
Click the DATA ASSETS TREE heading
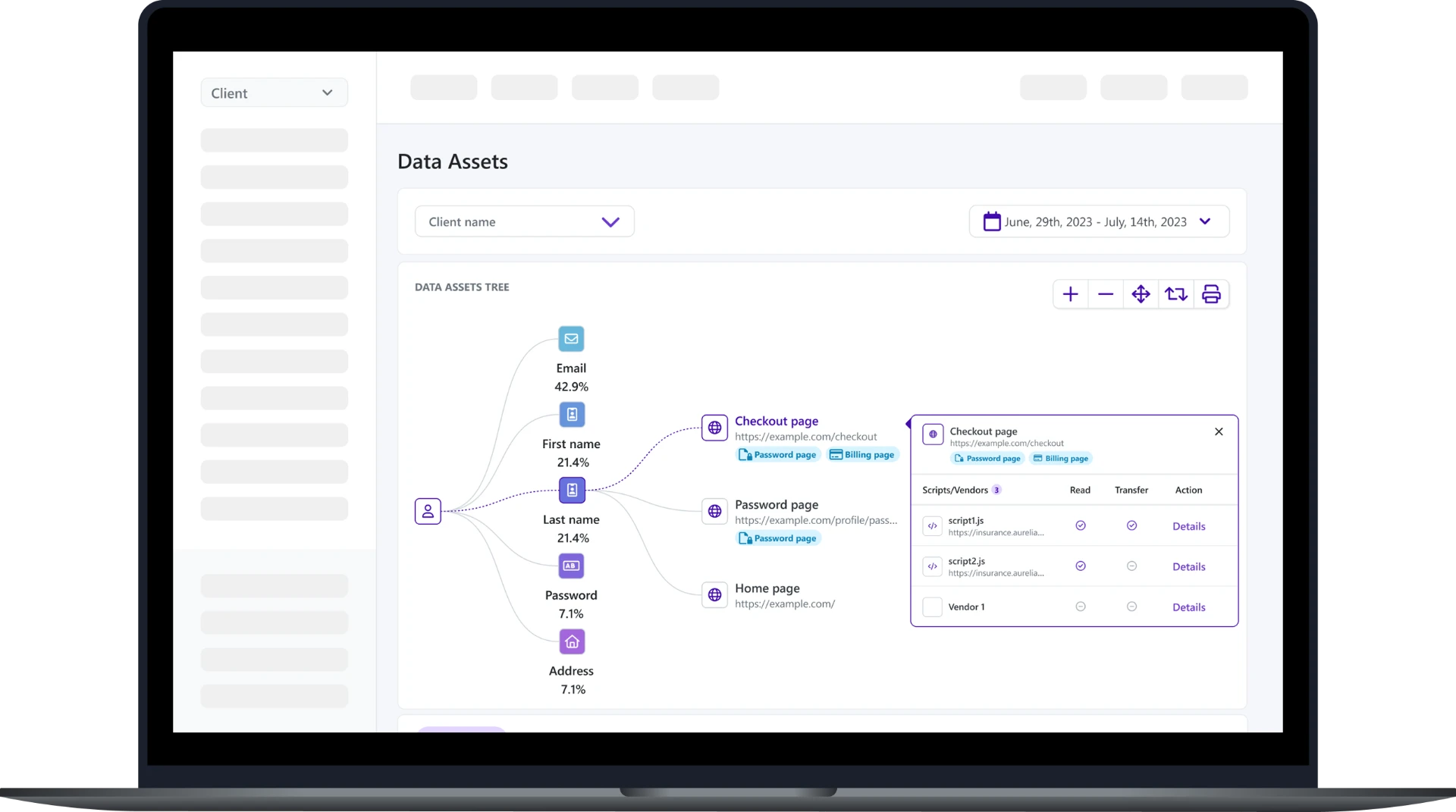click(x=462, y=287)
